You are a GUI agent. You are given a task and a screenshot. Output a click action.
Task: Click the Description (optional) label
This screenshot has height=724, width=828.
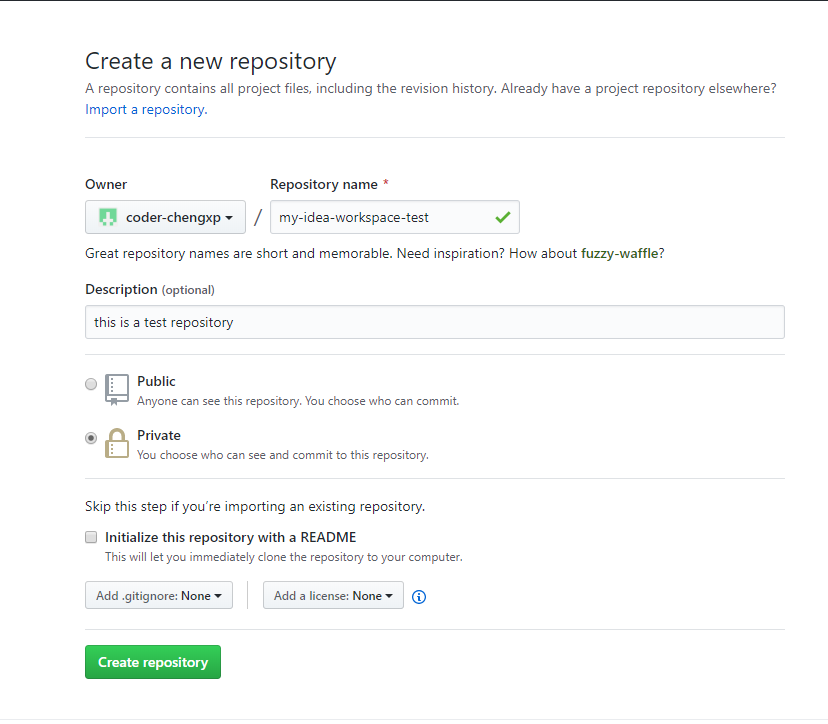(x=150, y=289)
